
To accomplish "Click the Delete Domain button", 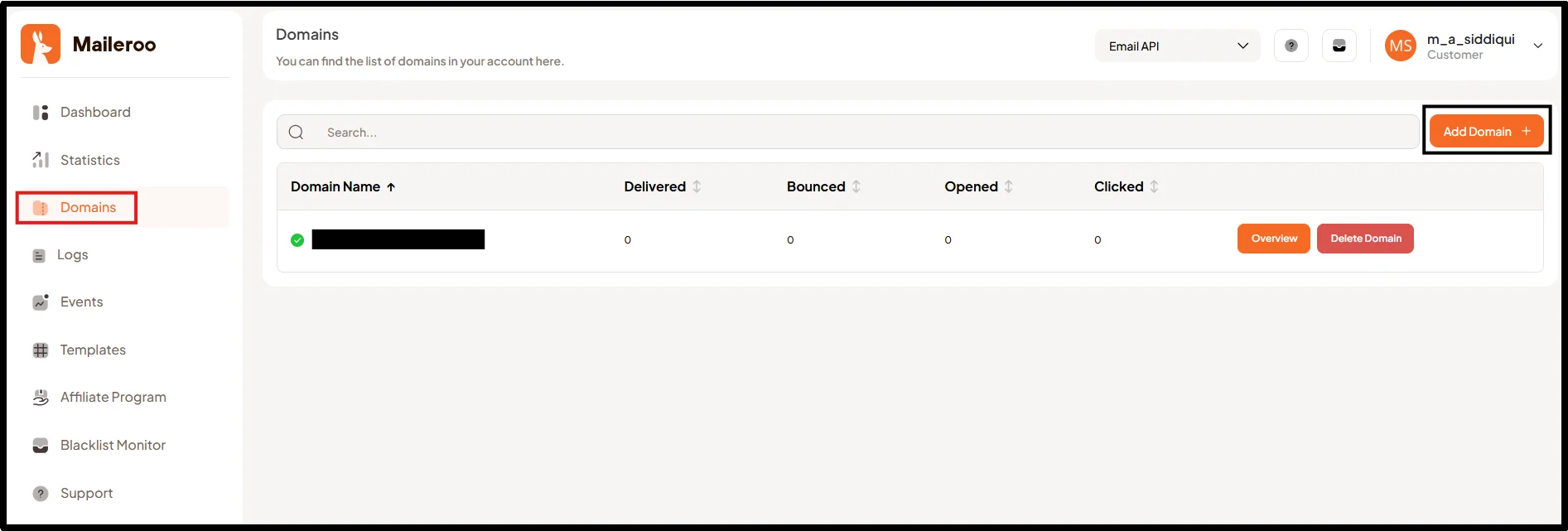I will [1365, 239].
